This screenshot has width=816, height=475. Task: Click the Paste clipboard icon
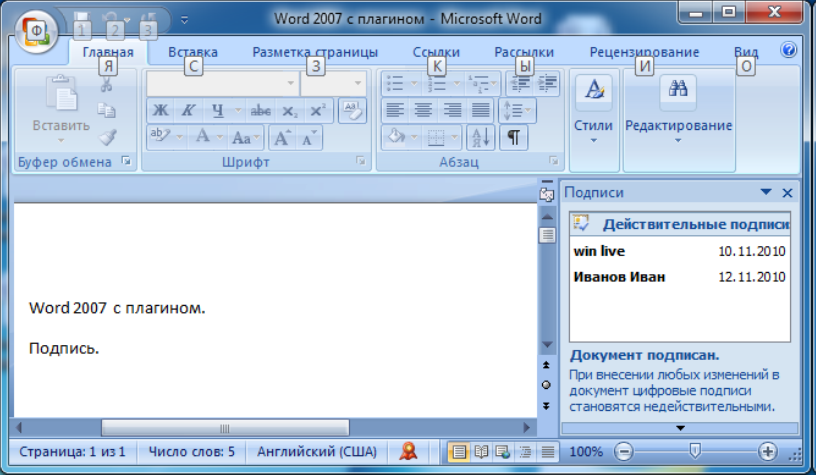click(x=61, y=94)
